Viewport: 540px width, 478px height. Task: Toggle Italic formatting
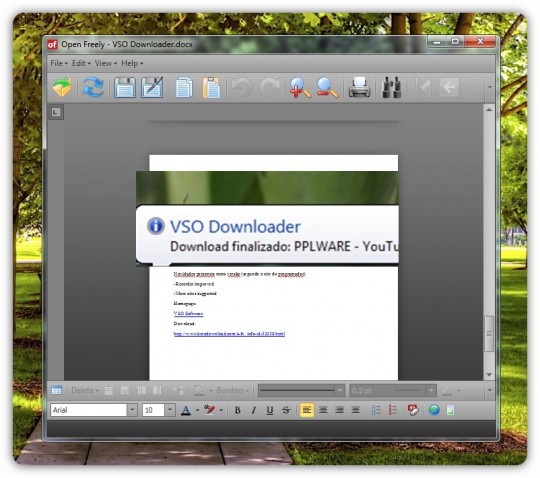coord(254,410)
